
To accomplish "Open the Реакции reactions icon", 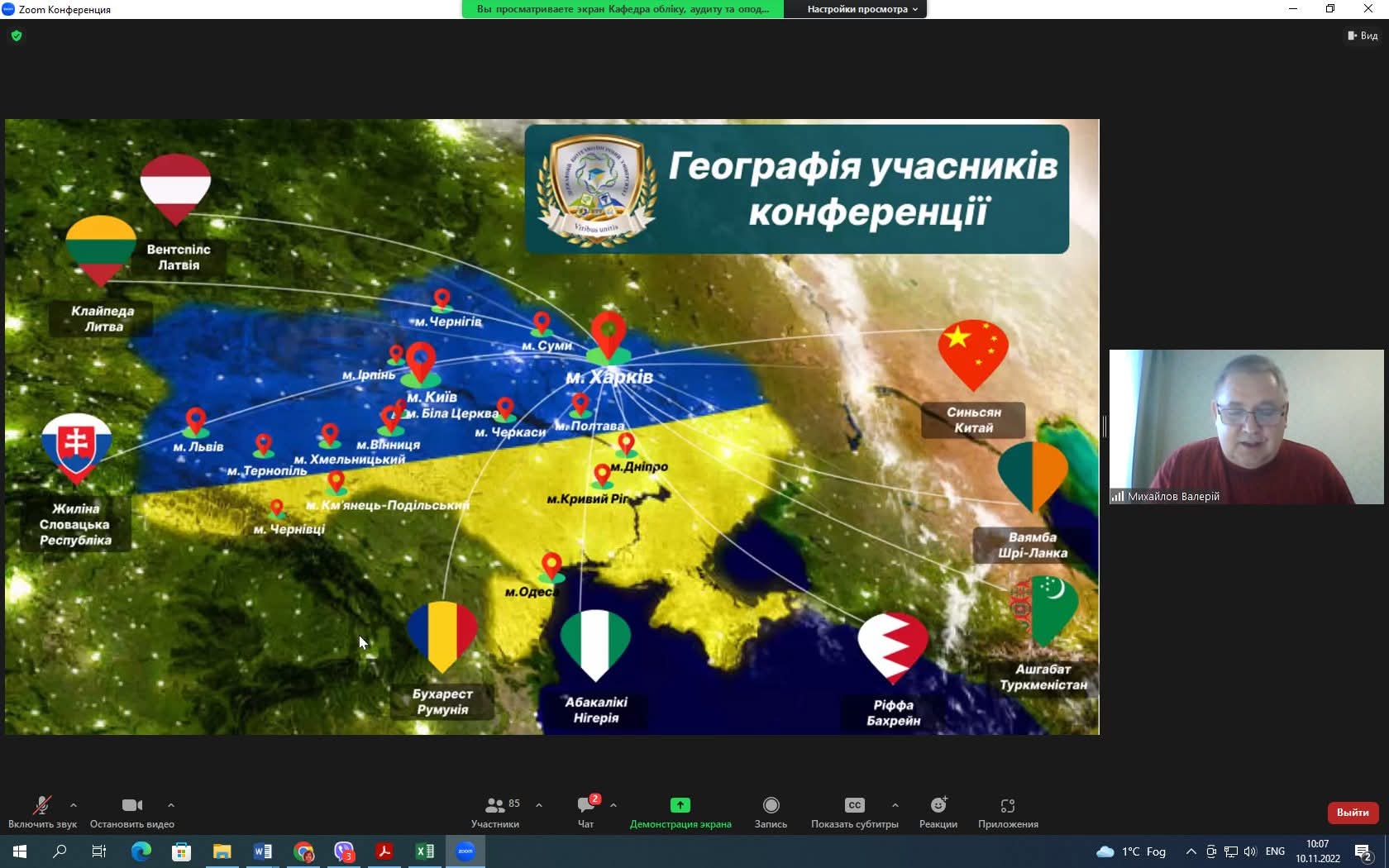I will pos(938,805).
